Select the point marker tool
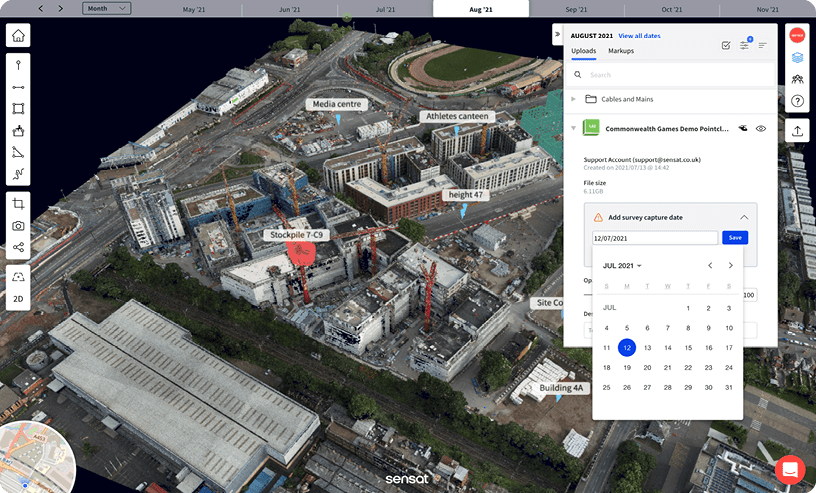 click(x=18, y=65)
